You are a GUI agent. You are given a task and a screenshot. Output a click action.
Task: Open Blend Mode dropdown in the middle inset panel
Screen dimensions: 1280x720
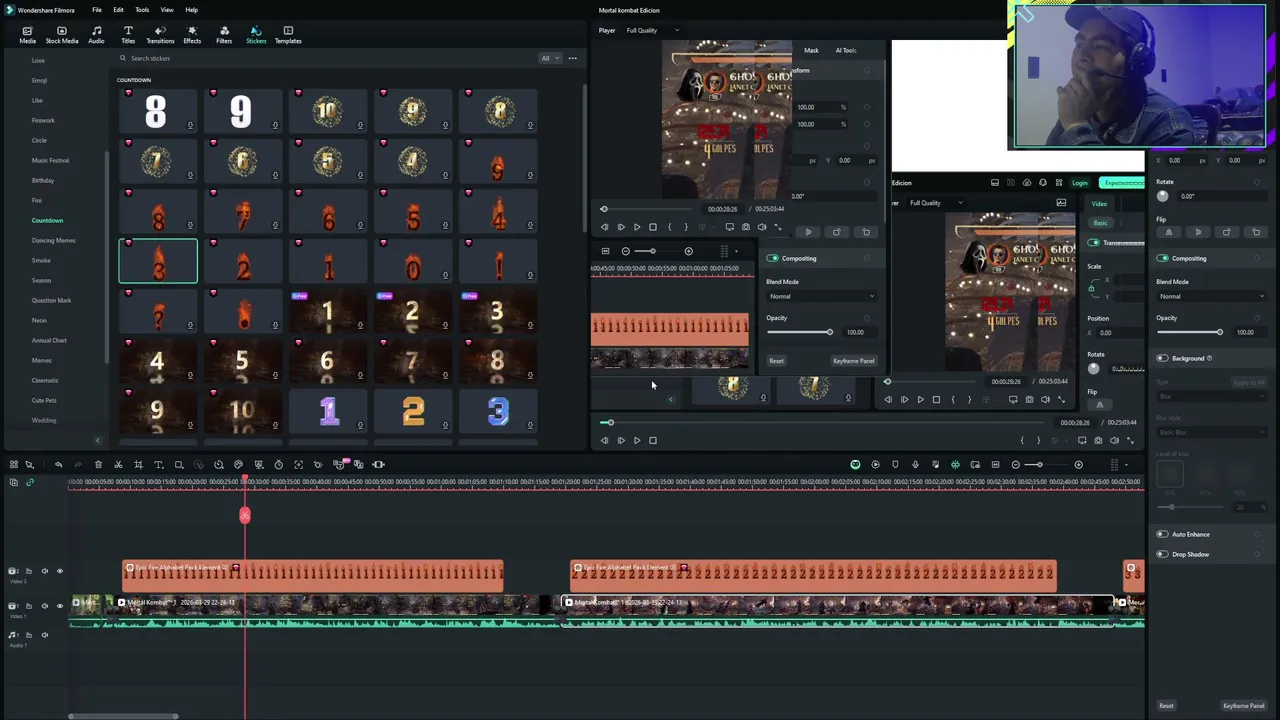click(x=821, y=296)
